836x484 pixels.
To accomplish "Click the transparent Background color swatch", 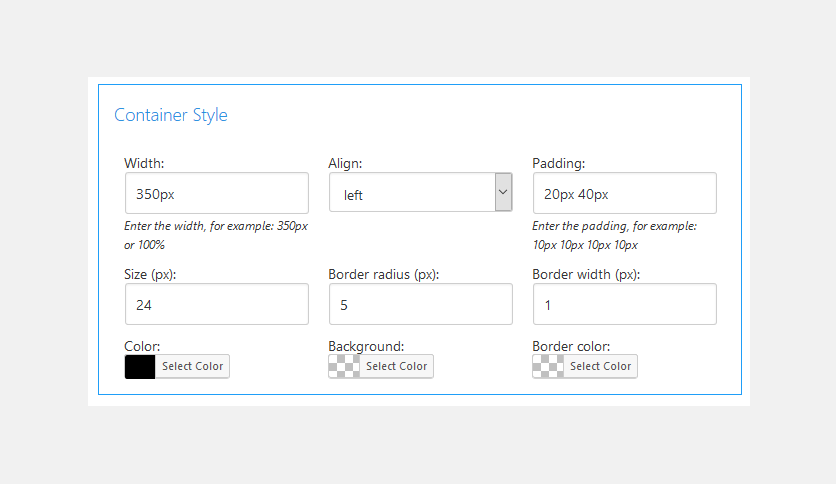I will coord(344,367).
